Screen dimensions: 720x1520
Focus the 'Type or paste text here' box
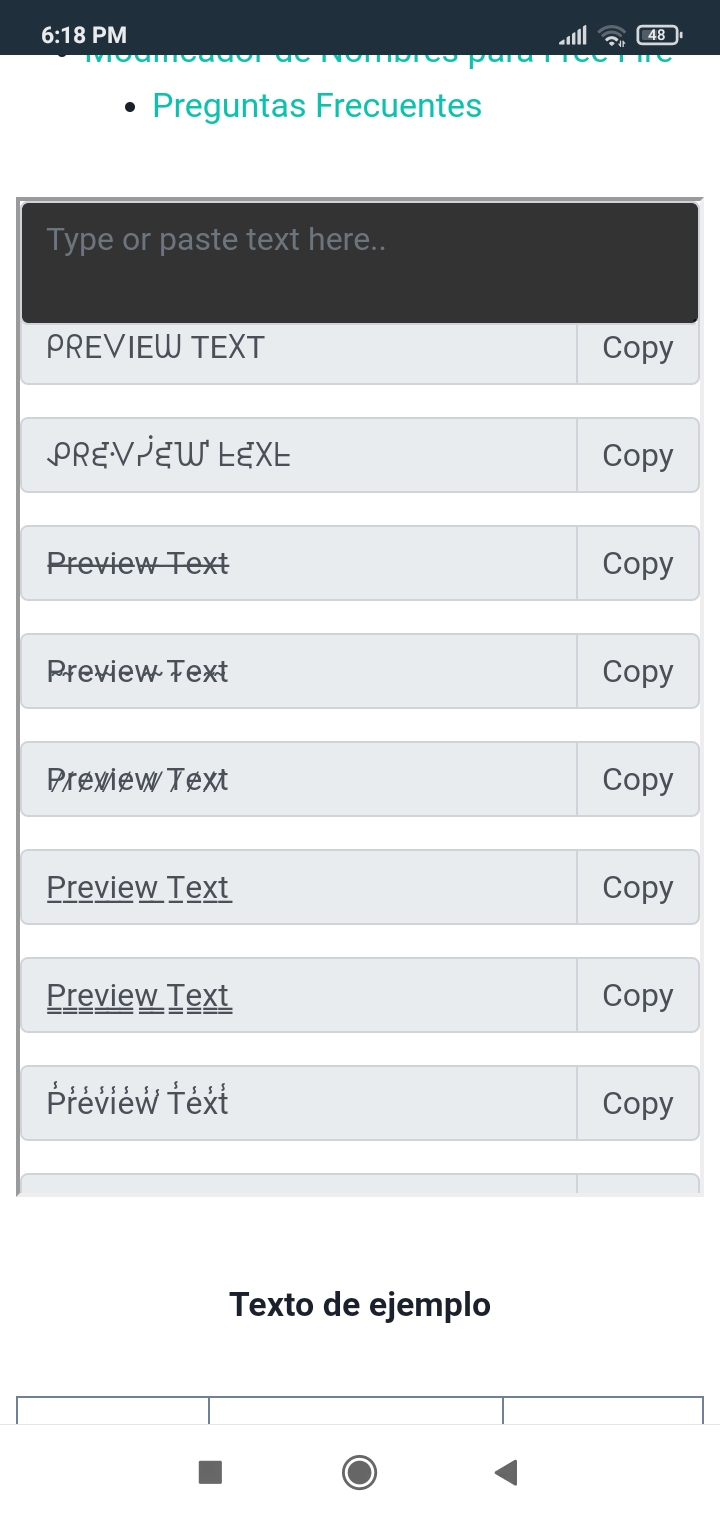(x=360, y=262)
